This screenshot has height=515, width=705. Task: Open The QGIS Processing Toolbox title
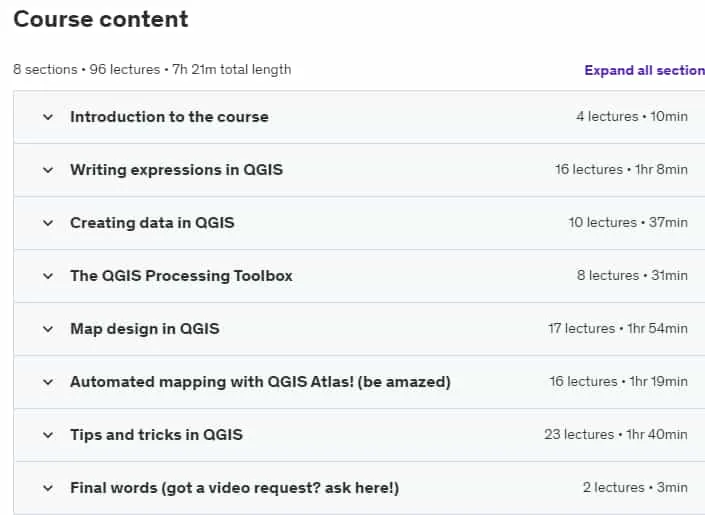coord(181,276)
